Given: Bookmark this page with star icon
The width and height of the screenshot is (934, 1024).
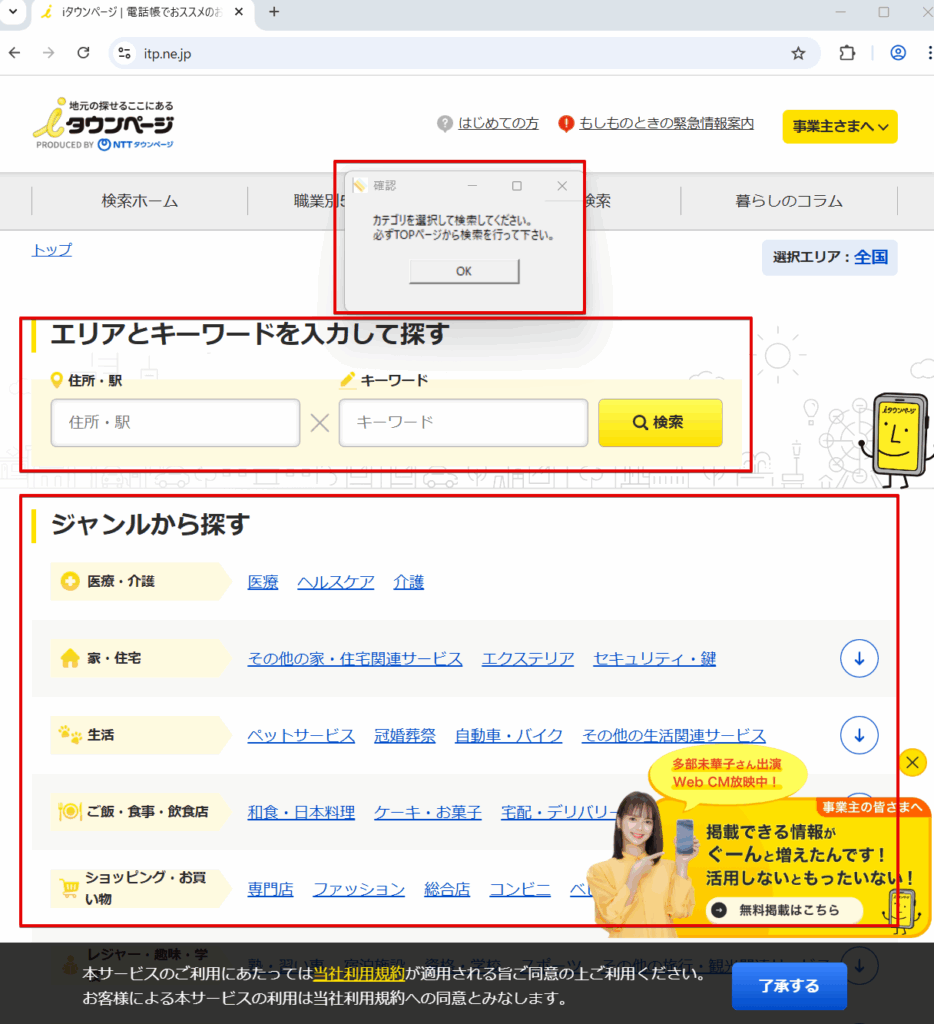Looking at the screenshot, I should [x=798, y=53].
